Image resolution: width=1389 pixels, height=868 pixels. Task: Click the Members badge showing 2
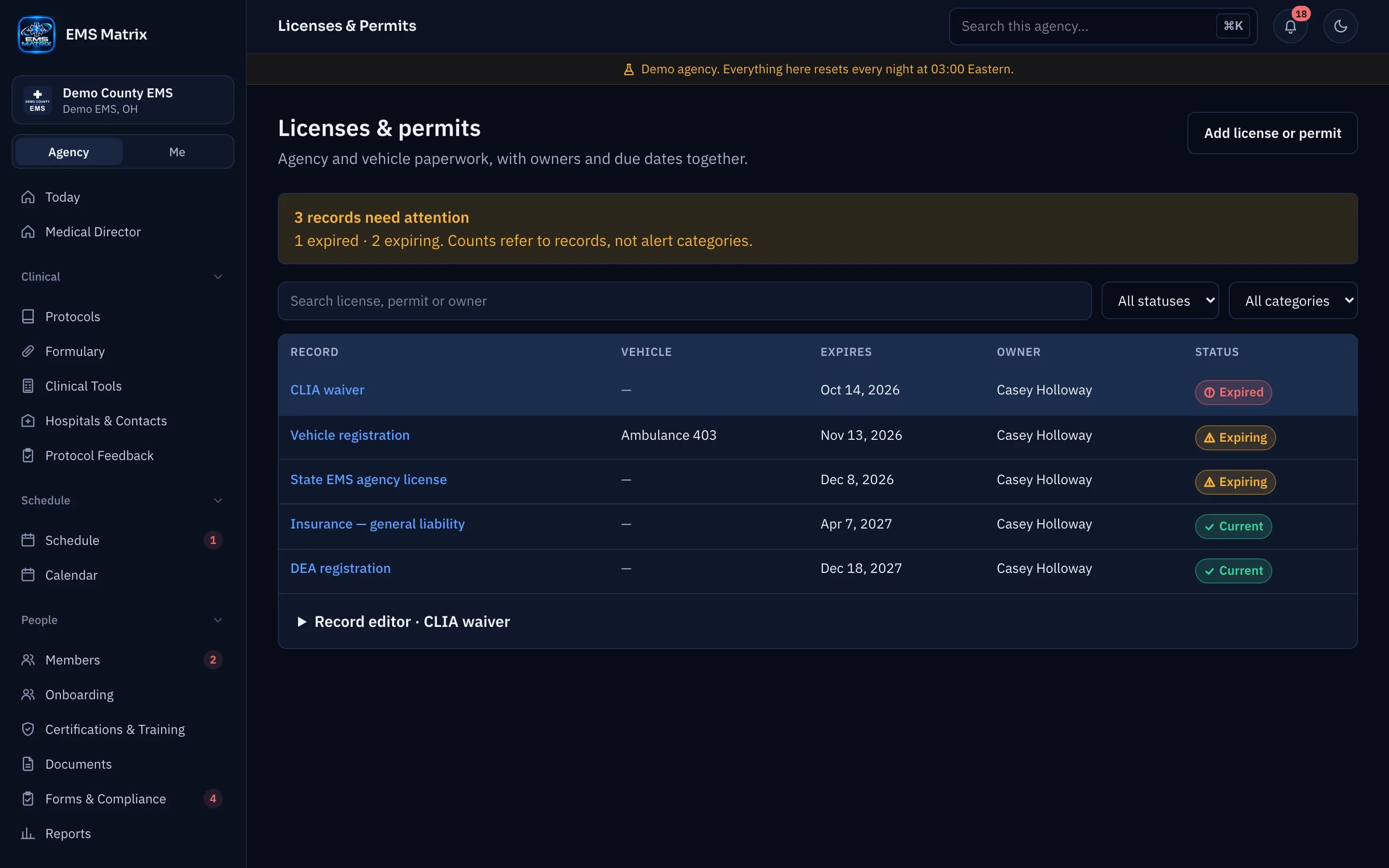[x=213, y=660]
